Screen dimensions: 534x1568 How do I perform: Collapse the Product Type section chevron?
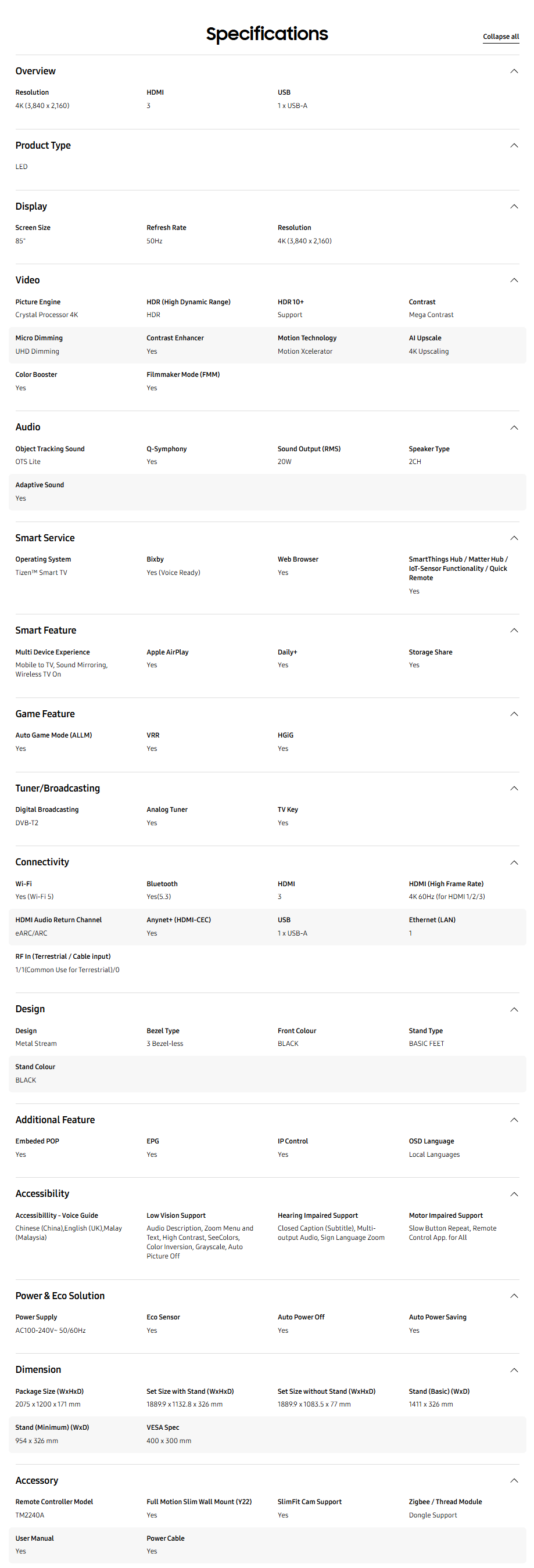pos(514,146)
